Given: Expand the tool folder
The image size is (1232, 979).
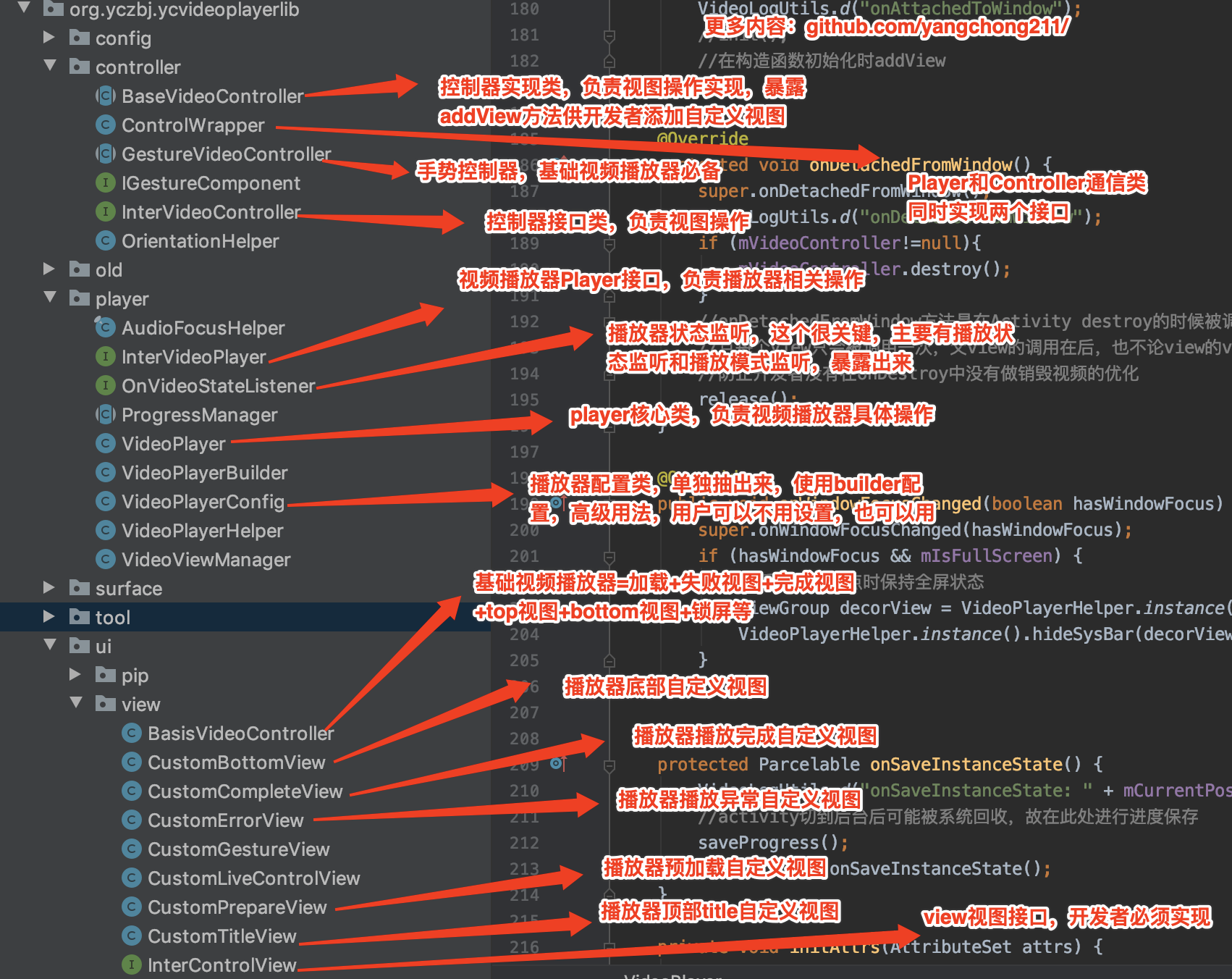Looking at the screenshot, I should point(49,616).
